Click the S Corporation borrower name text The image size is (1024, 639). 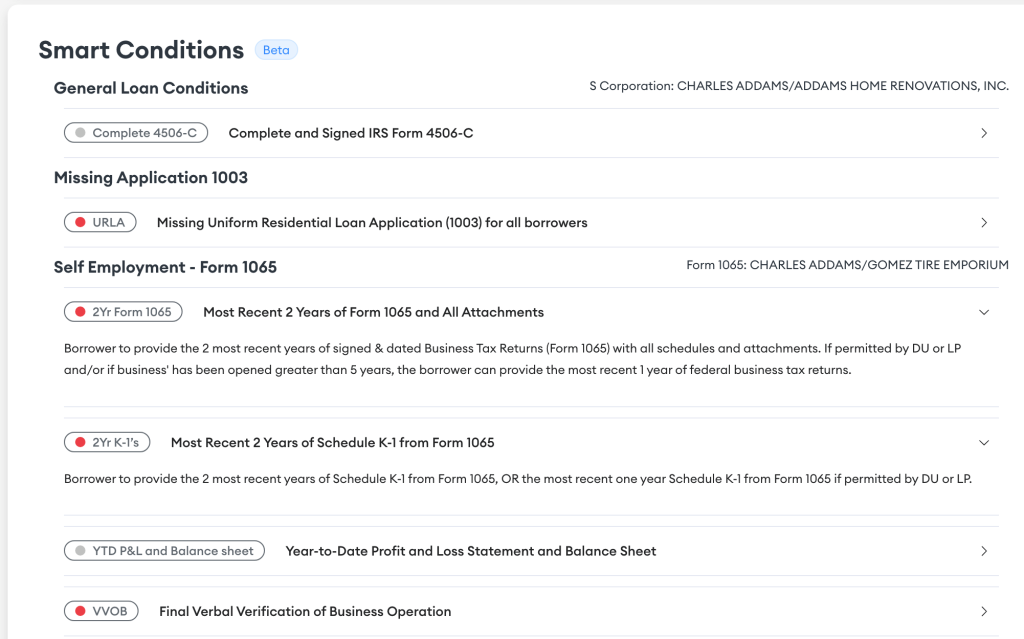(799, 86)
